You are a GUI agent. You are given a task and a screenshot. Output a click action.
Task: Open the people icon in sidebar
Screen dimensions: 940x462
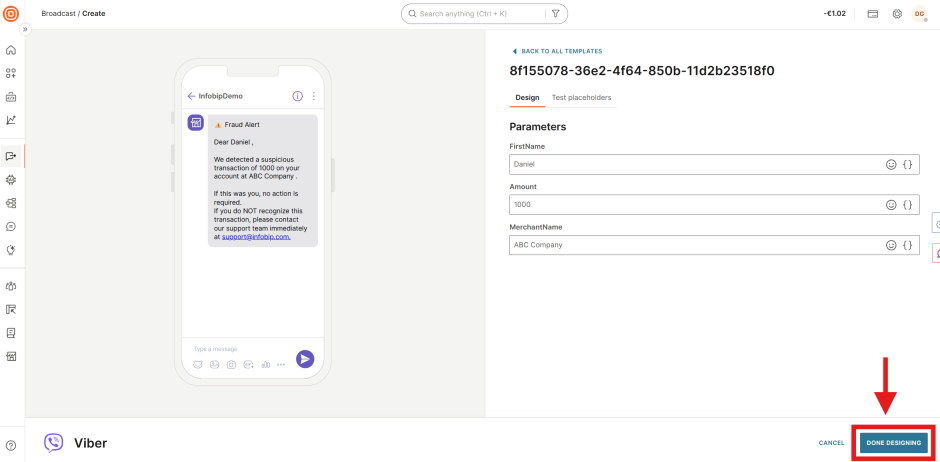11,286
